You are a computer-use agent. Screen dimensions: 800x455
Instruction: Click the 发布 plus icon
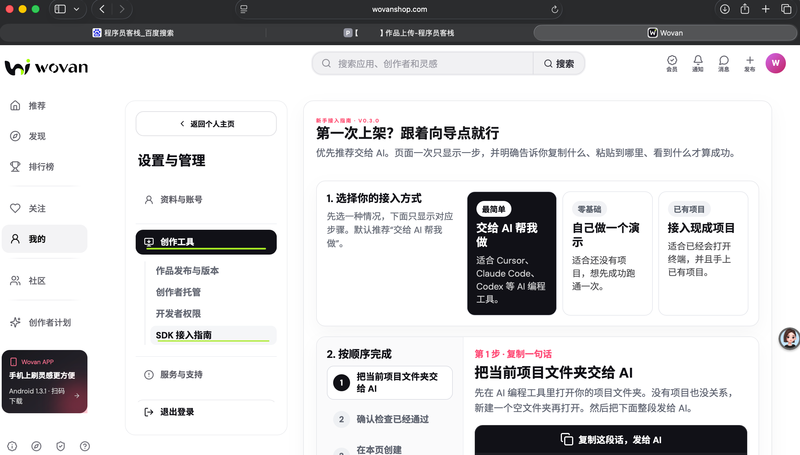click(749, 63)
